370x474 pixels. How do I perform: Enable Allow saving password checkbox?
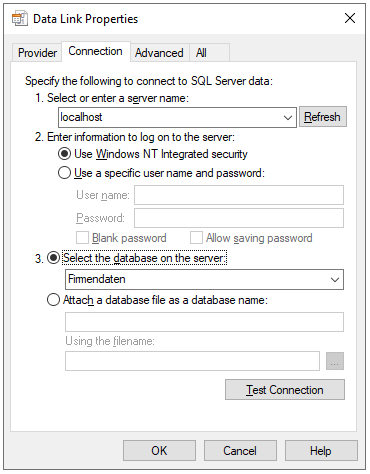(196, 238)
